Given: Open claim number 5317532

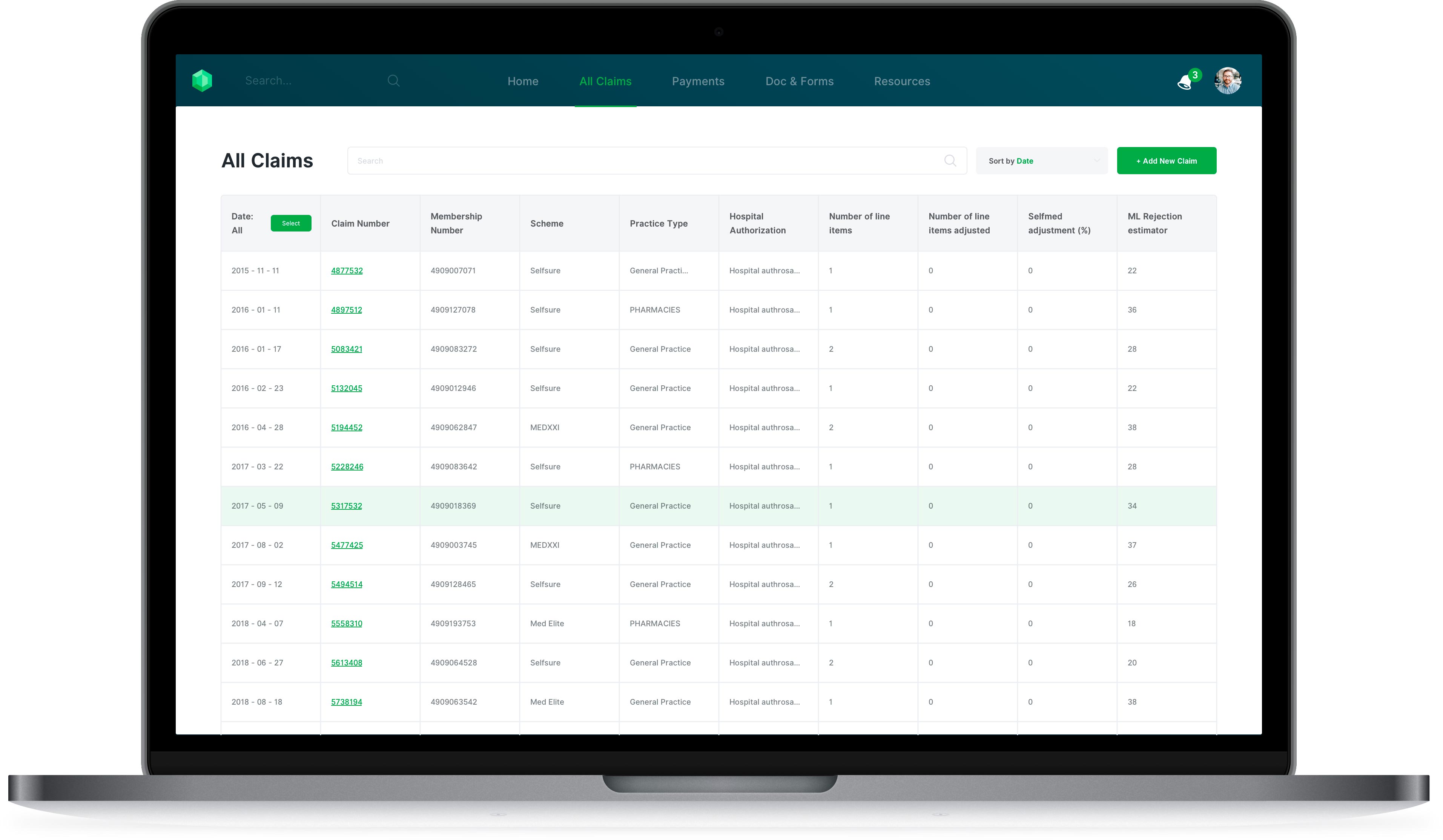Looking at the screenshot, I should [x=347, y=506].
